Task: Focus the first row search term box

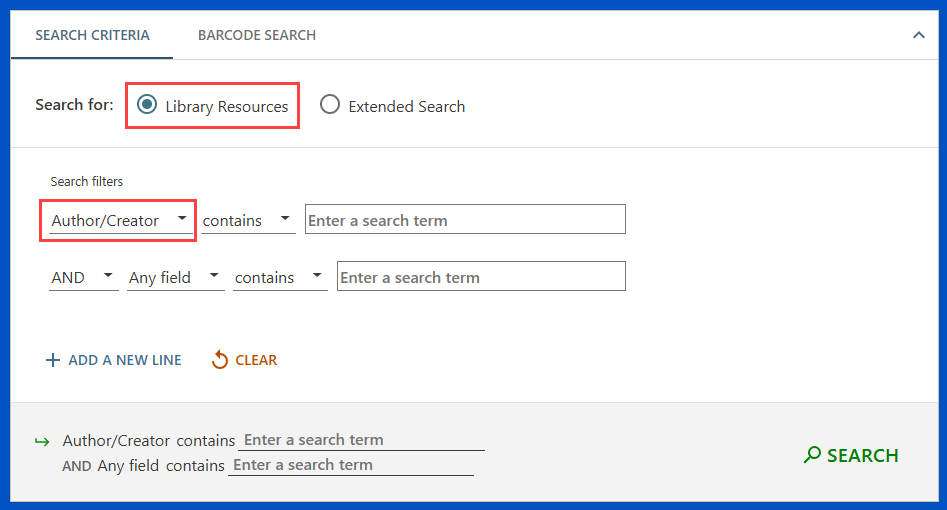Action: (465, 220)
